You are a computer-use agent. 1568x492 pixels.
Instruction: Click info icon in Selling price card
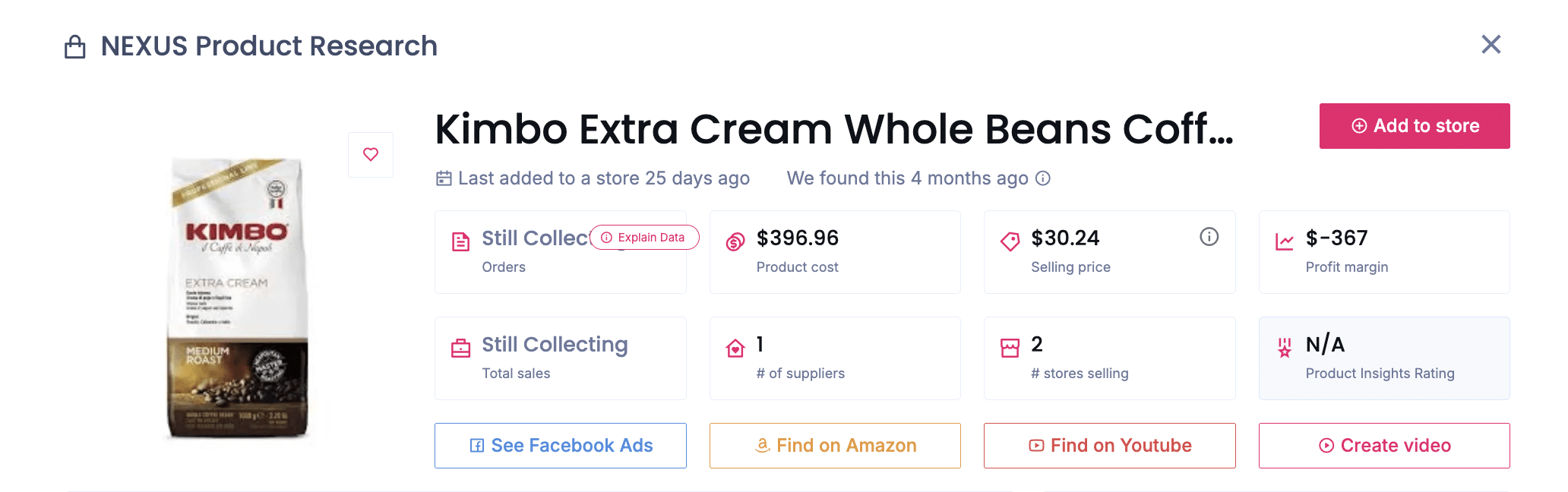click(1209, 237)
